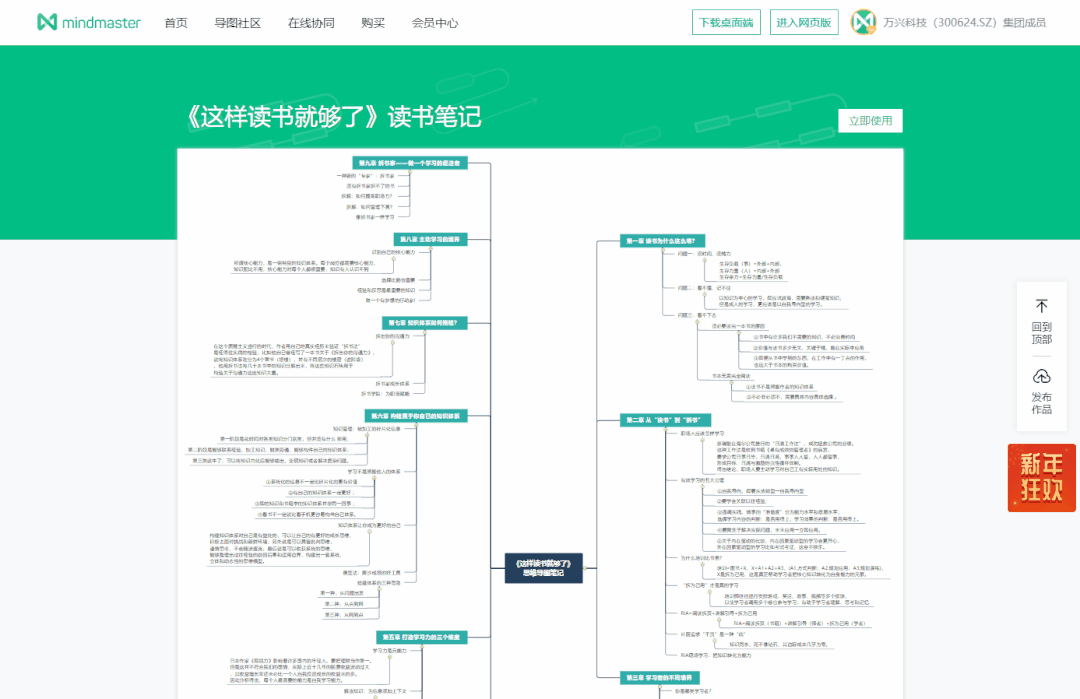Click the page title 《这样读书就够了》读书笔记
Screen dimensions: 1080x699
point(333,116)
